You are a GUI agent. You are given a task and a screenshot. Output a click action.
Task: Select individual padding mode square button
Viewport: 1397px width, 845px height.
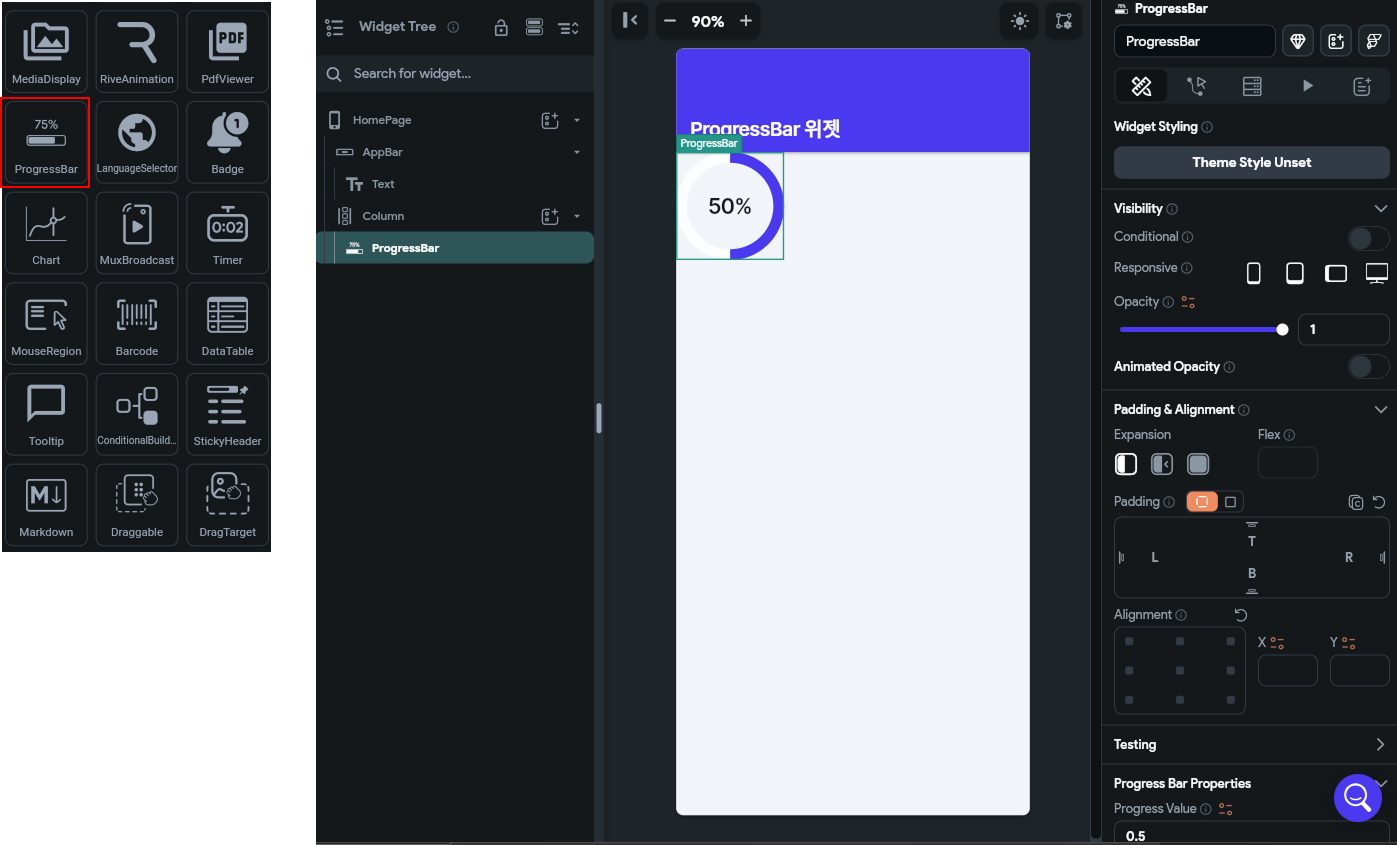click(x=1231, y=502)
